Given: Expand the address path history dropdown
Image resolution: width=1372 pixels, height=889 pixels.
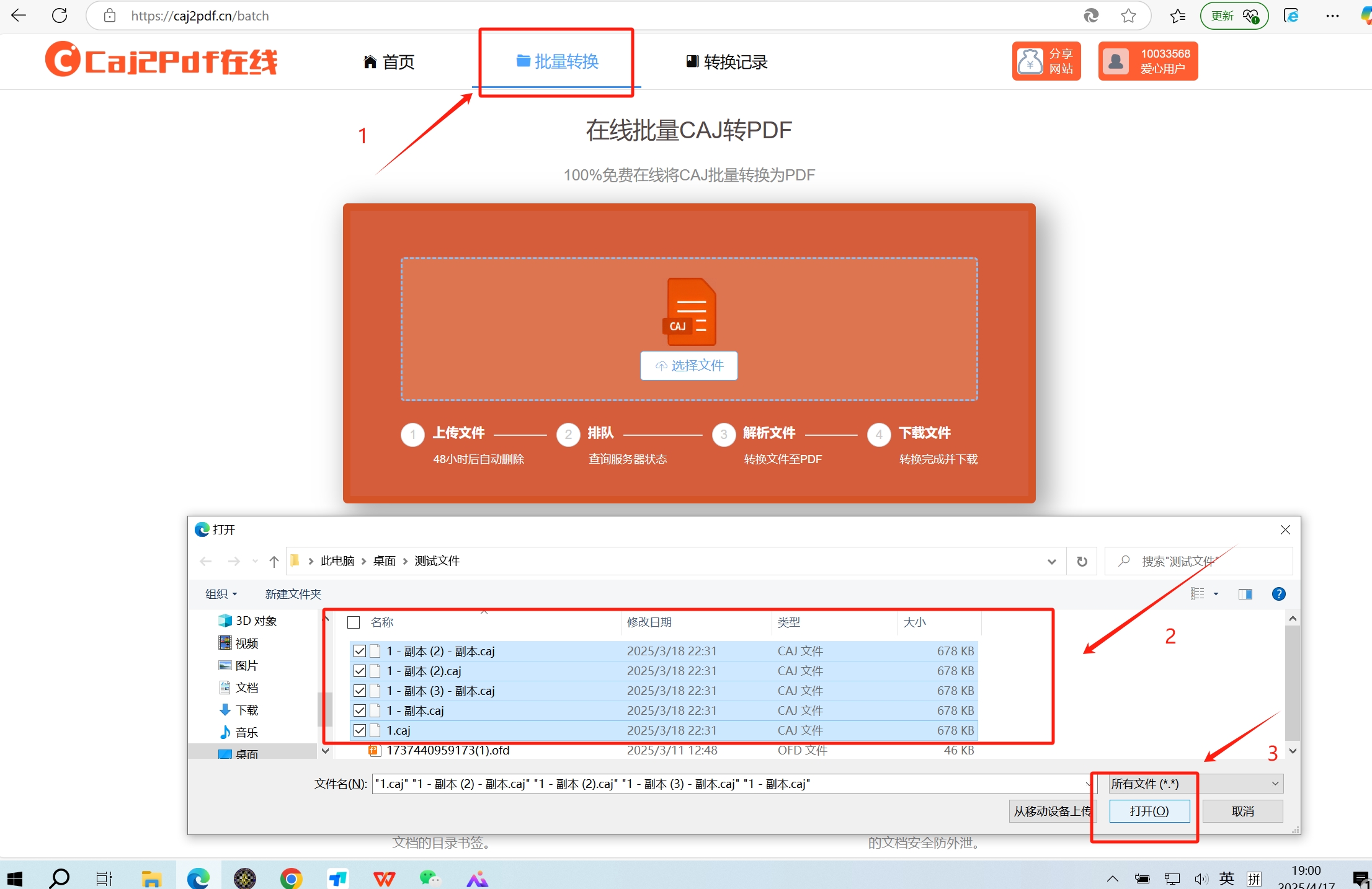Looking at the screenshot, I should pos(1051,561).
